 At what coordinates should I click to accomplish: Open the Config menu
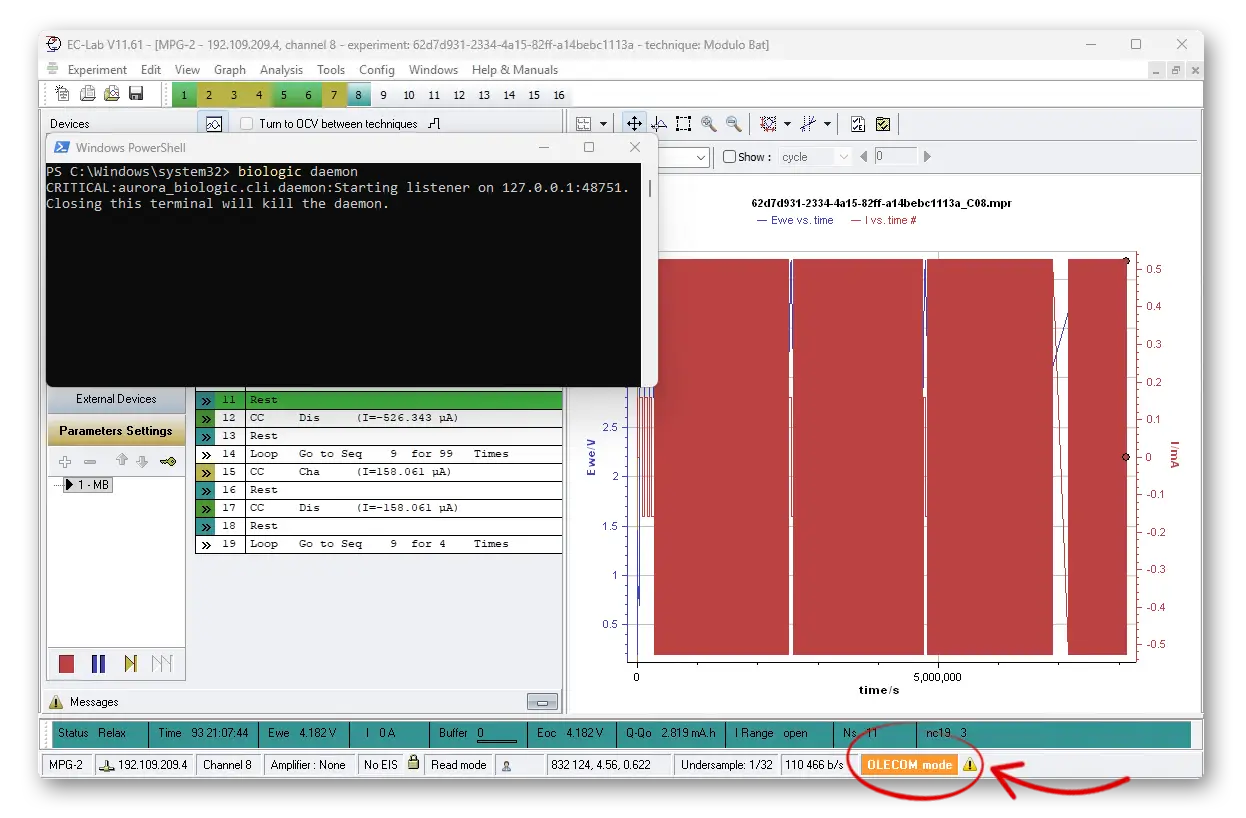[x=377, y=70]
